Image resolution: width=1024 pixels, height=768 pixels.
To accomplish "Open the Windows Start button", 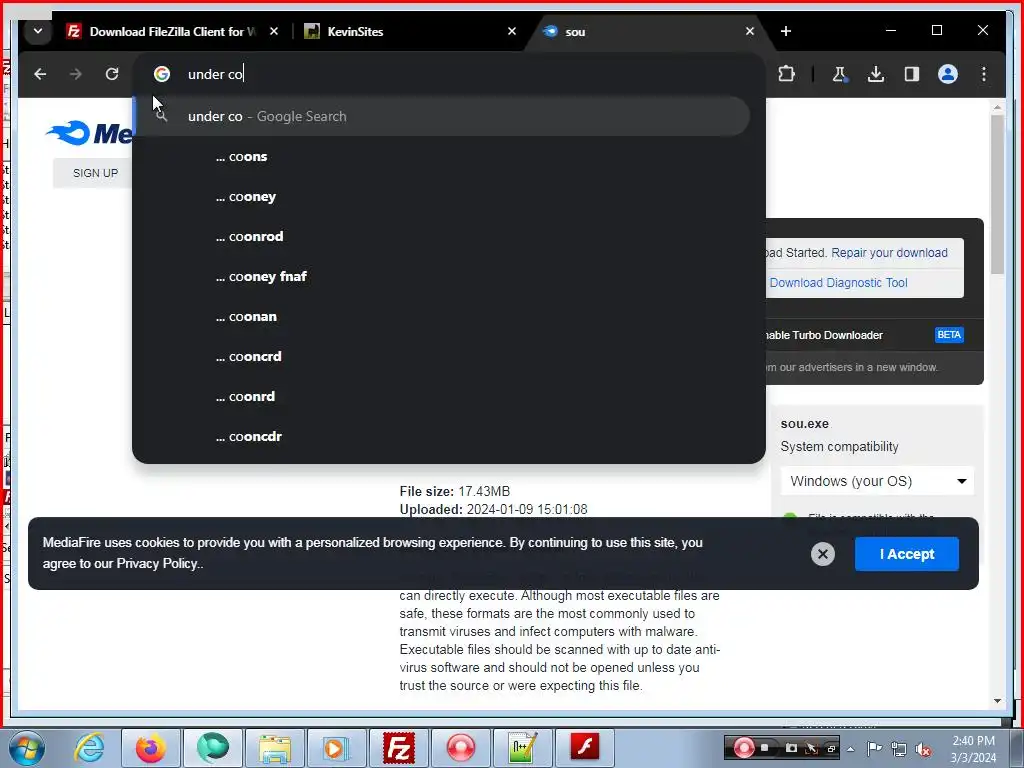I will [x=26, y=748].
